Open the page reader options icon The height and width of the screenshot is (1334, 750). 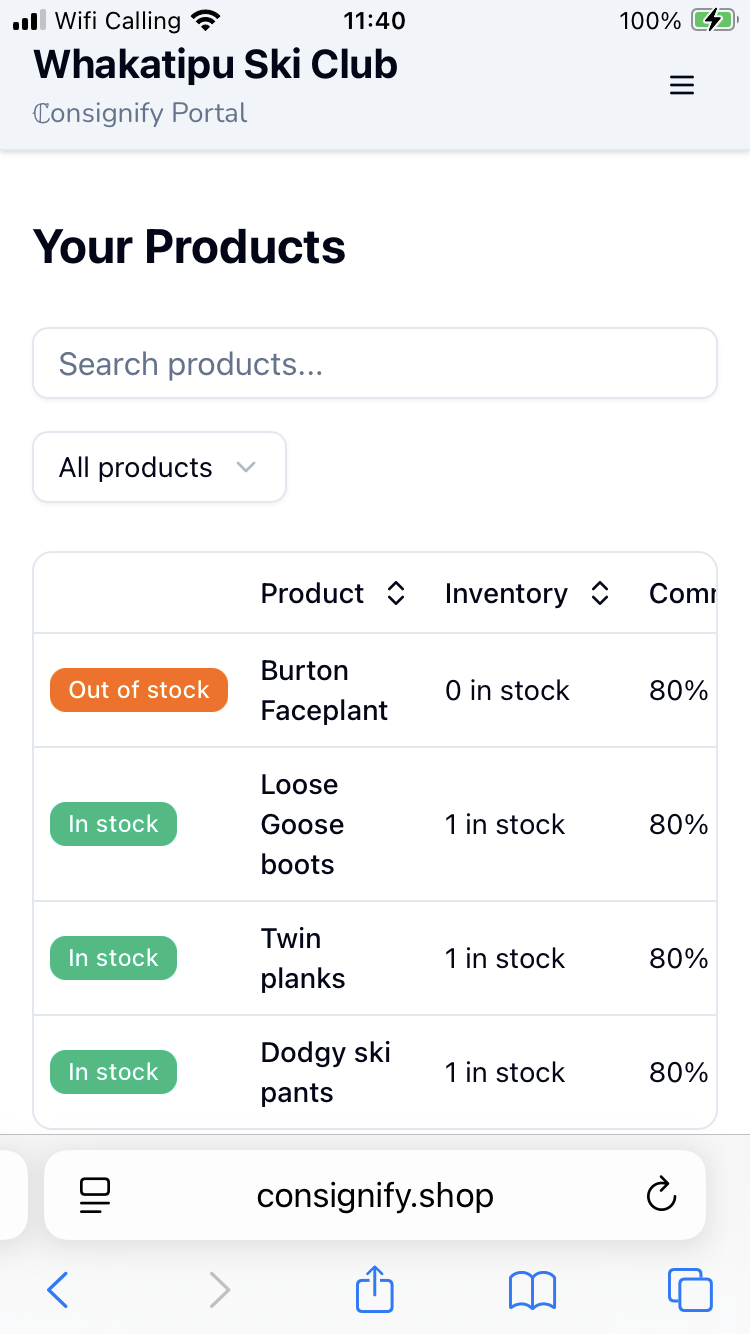[95, 1195]
